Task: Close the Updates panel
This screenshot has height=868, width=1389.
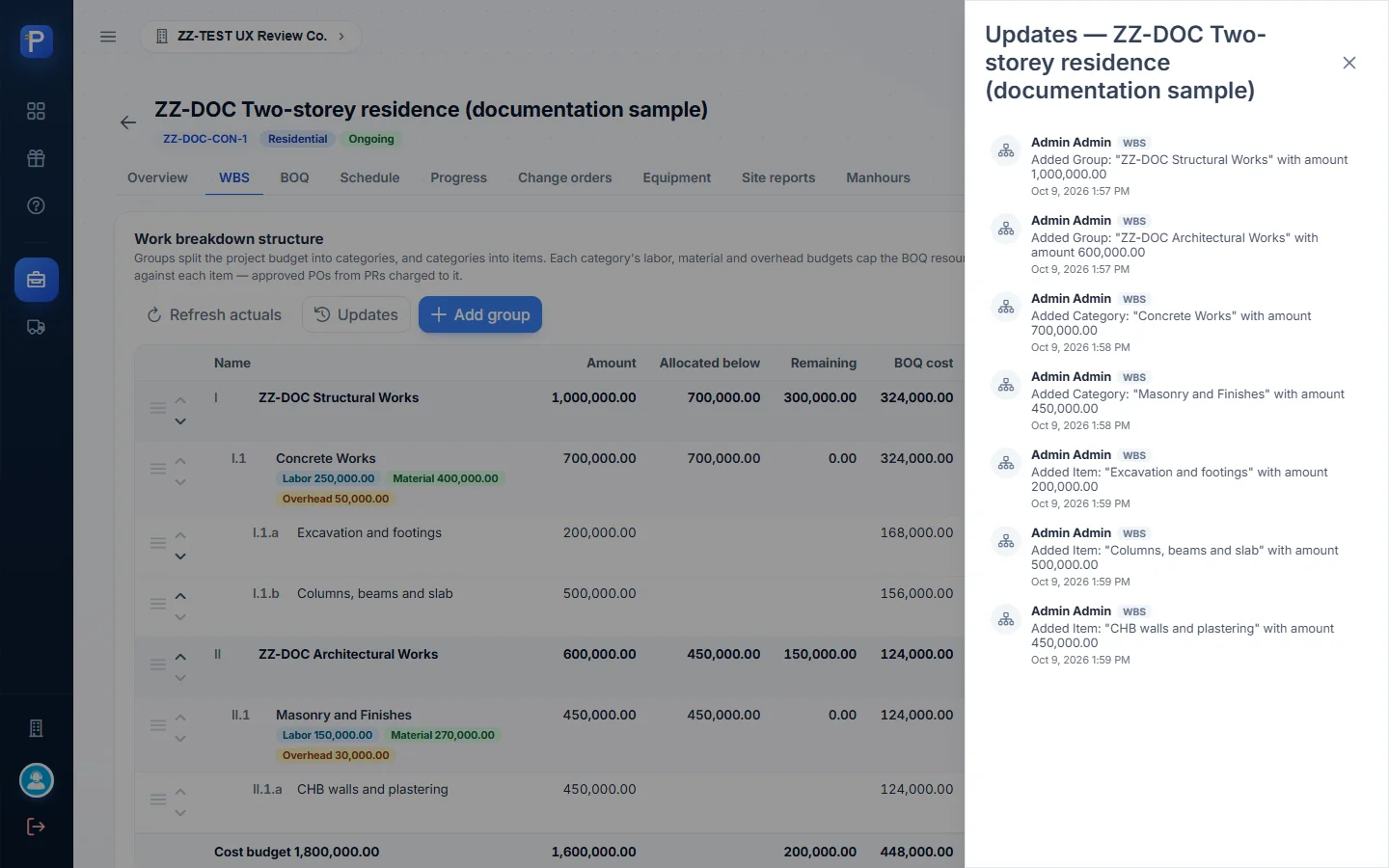Action: pos(1349,63)
